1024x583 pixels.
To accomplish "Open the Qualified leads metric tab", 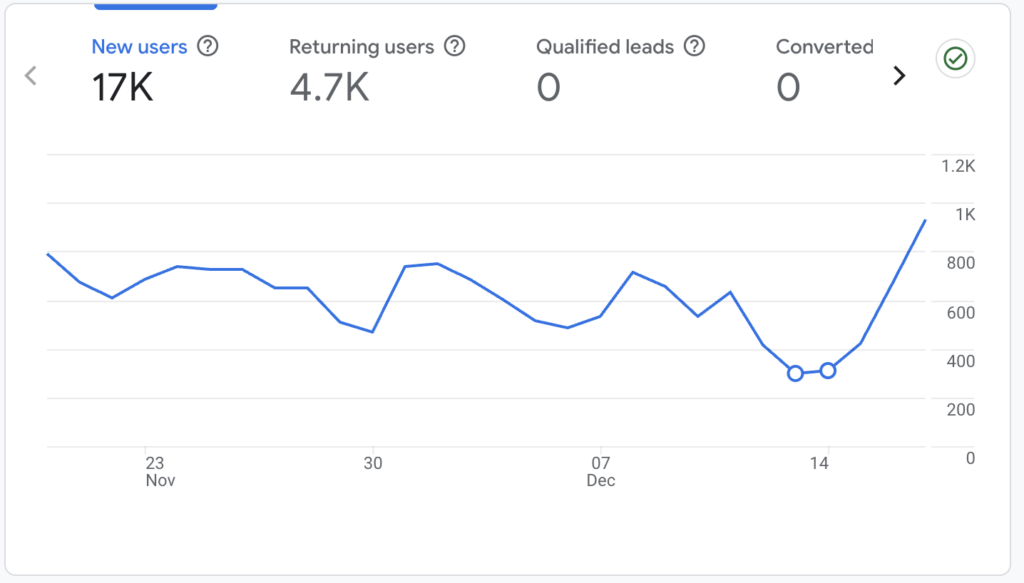I will coord(606,47).
